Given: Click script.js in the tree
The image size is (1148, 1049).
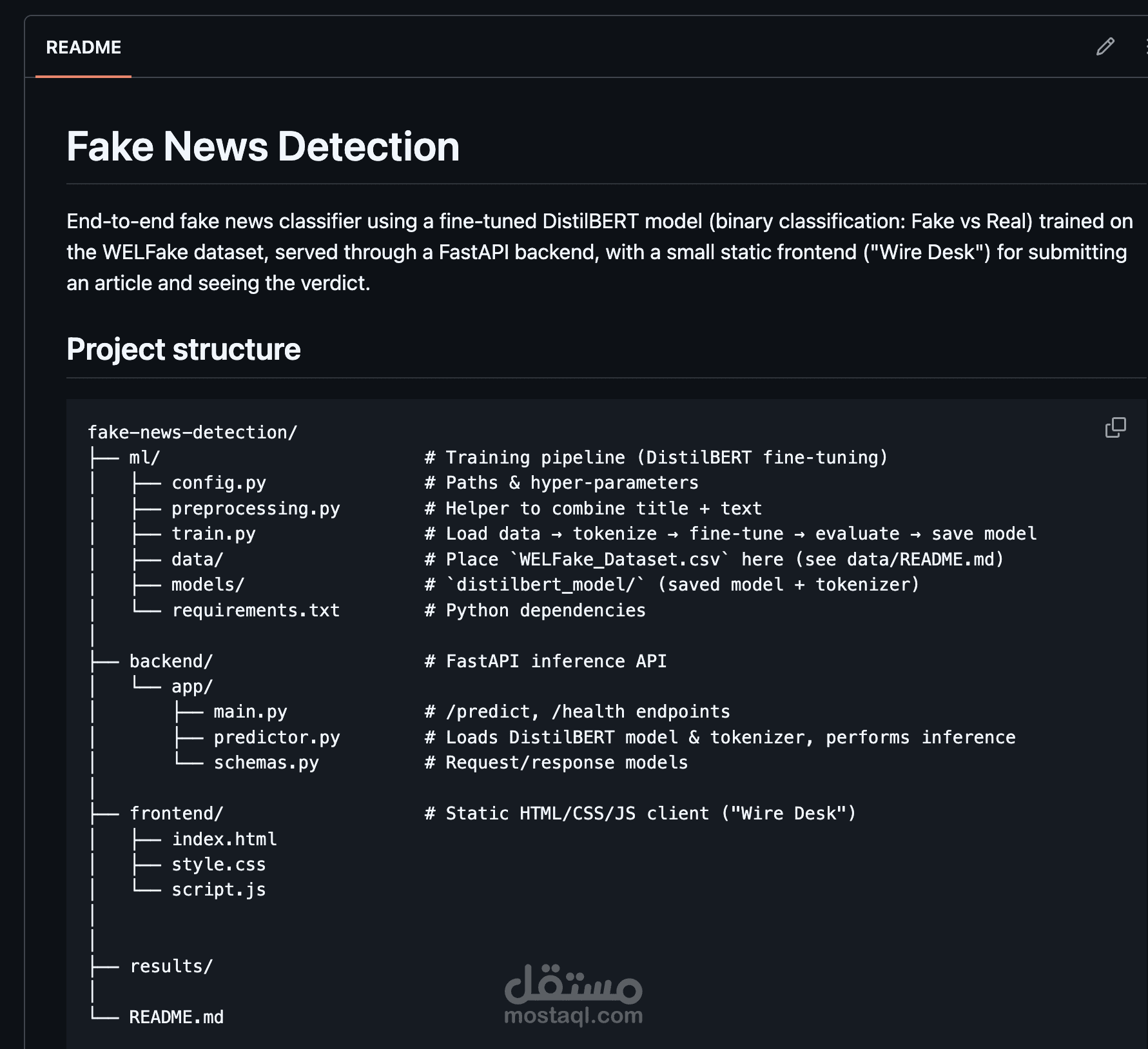Looking at the screenshot, I should coord(219,890).
